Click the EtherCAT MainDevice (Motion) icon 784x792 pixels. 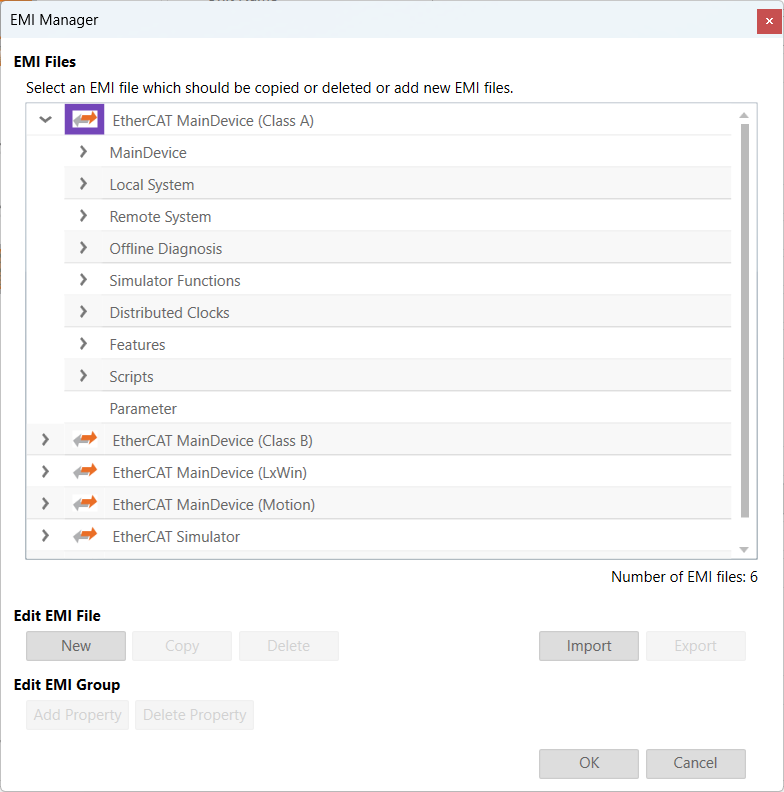(x=85, y=504)
